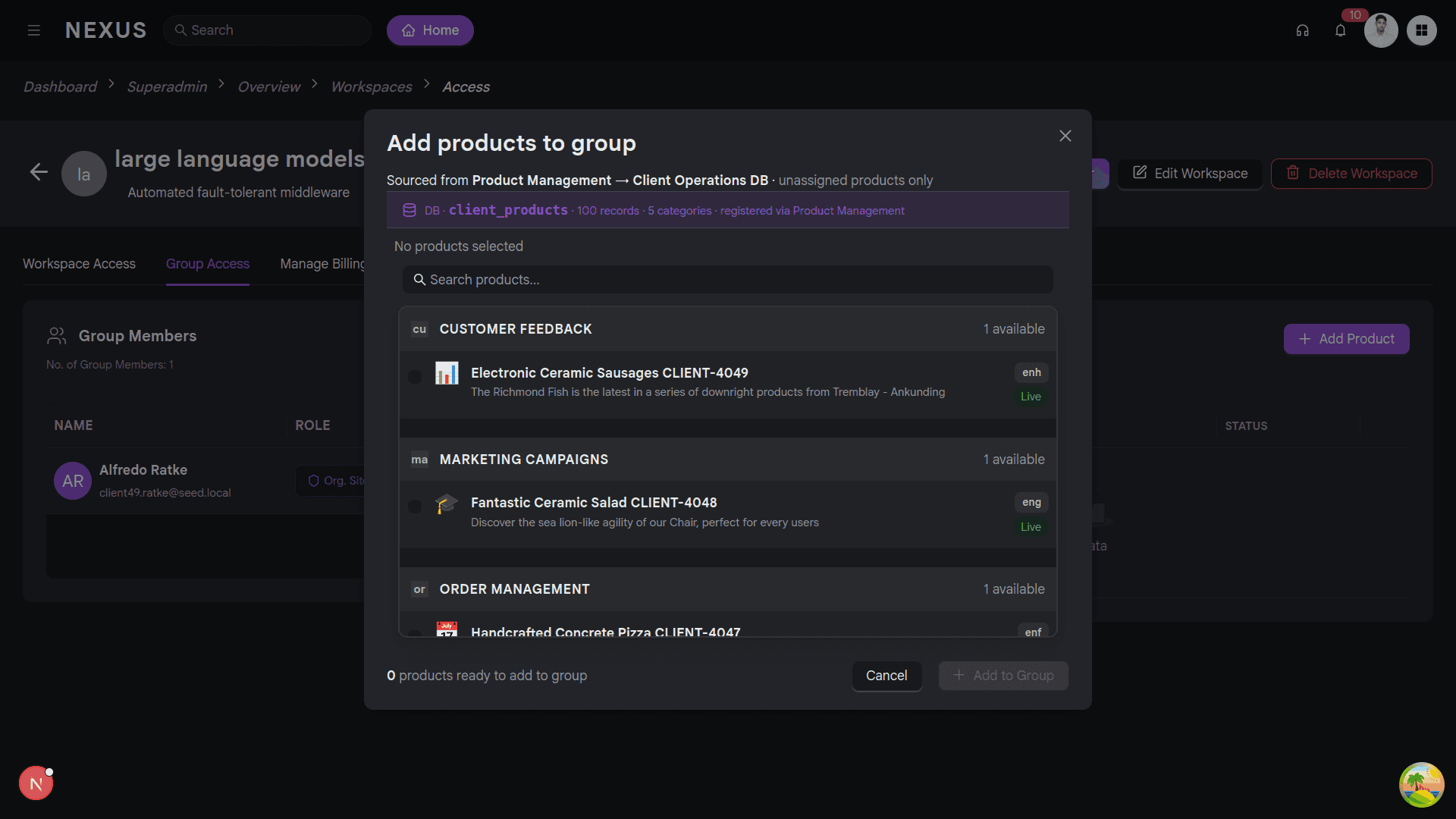Click the 'eng' tag on Fantastic Ceramic Salad
This screenshot has width=1456, height=819.
(x=1031, y=503)
